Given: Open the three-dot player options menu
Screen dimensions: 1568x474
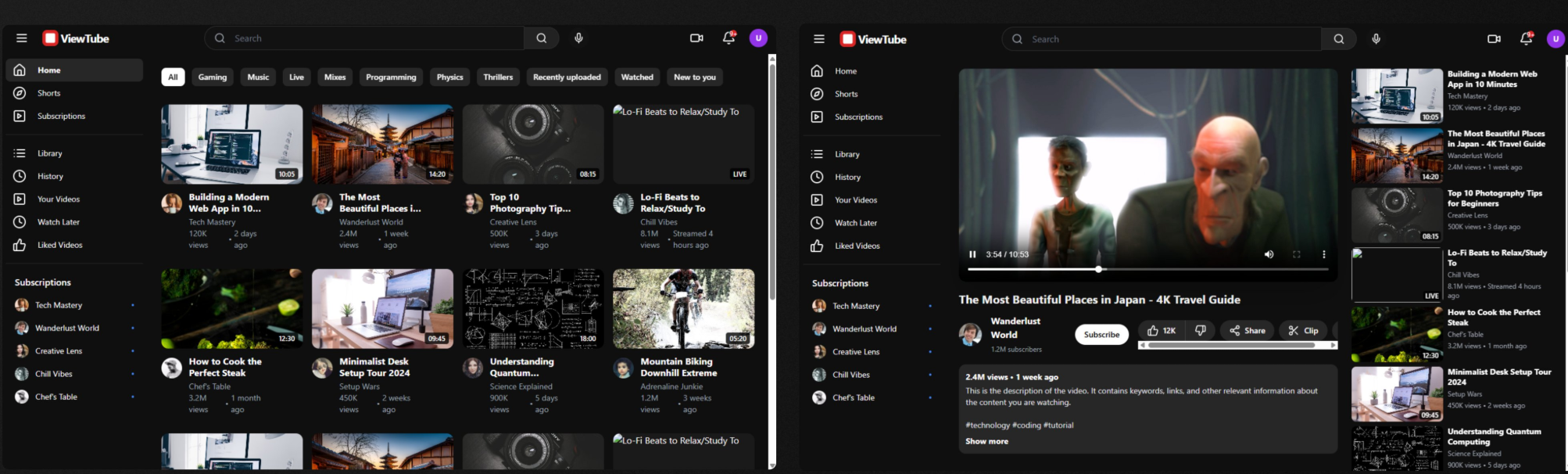Looking at the screenshot, I should pyautogui.click(x=1323, y=254).
